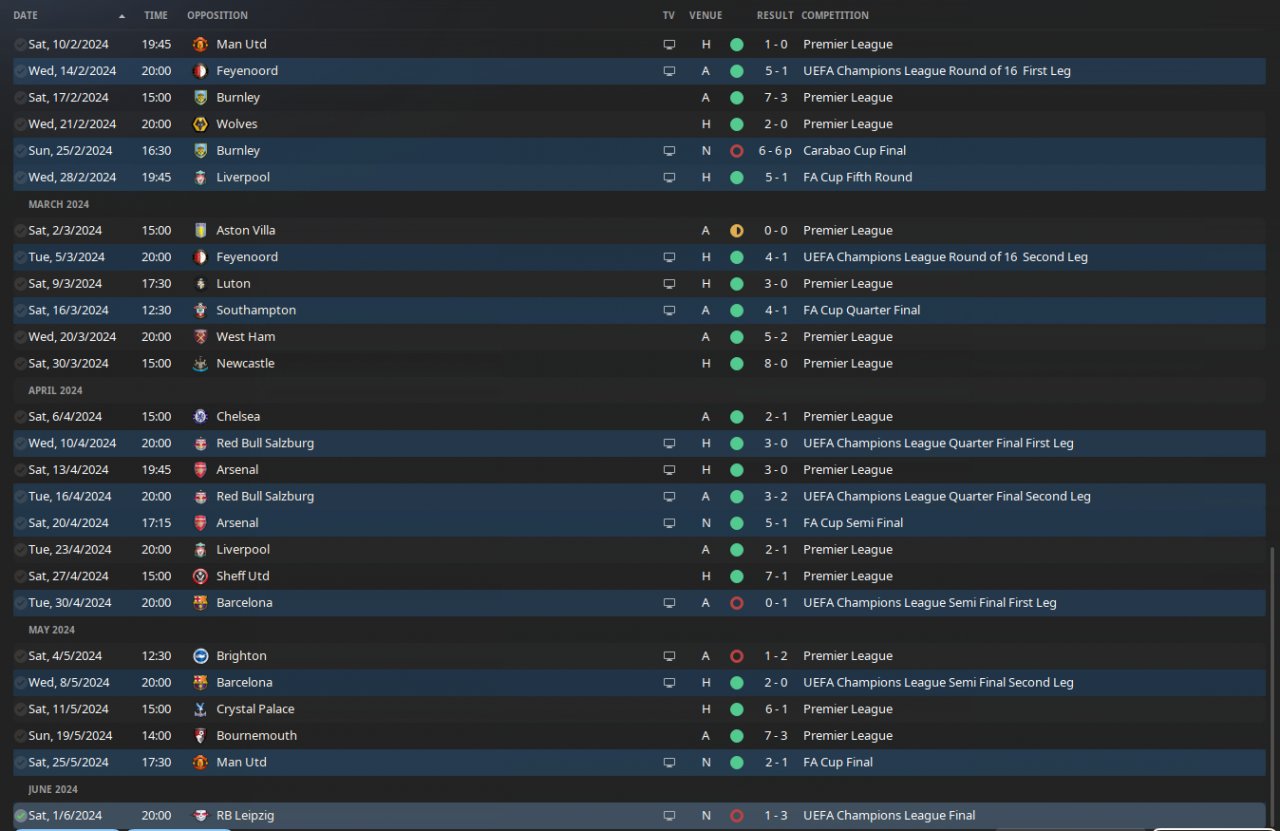Click the green win indicator for Newcastle match
The image size is (1280, 831).
[x=737, y=364]
